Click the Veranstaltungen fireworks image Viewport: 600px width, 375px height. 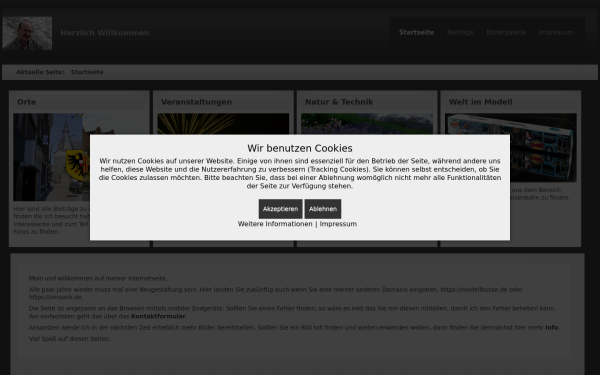(x=223, y=124)
